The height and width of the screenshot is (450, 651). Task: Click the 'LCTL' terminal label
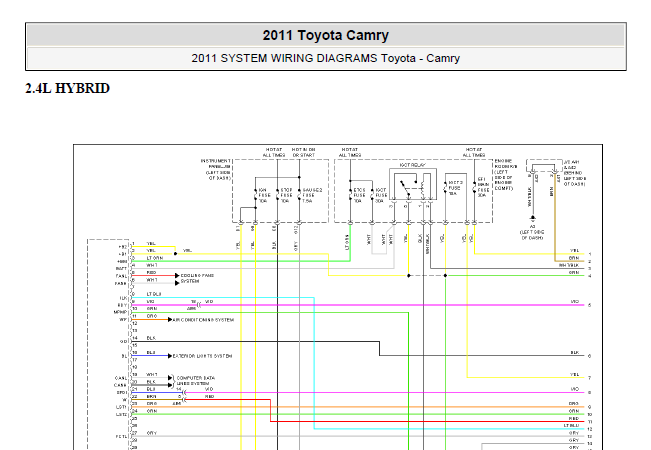(x=121, y=436)
